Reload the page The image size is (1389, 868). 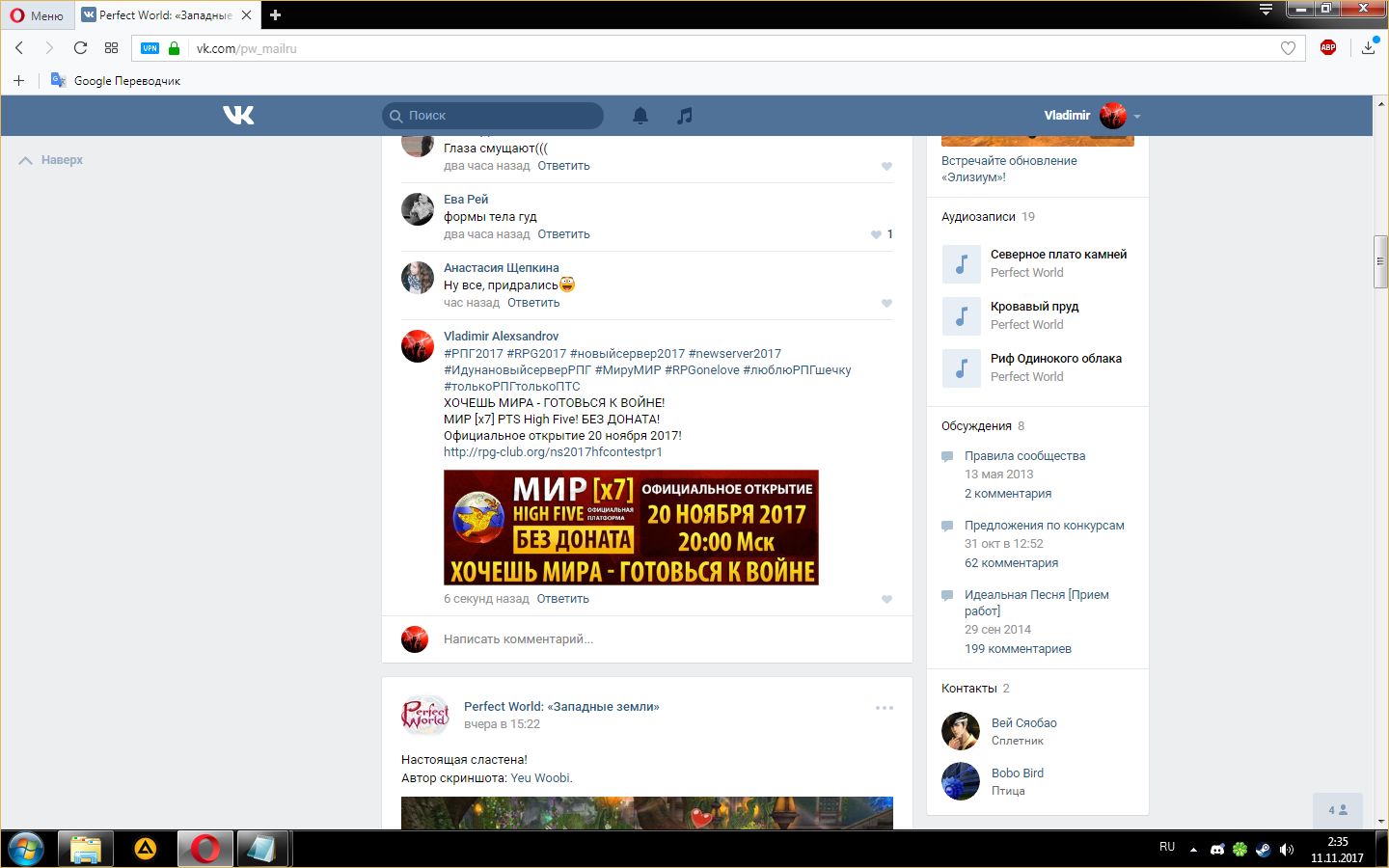click(80, 48)
